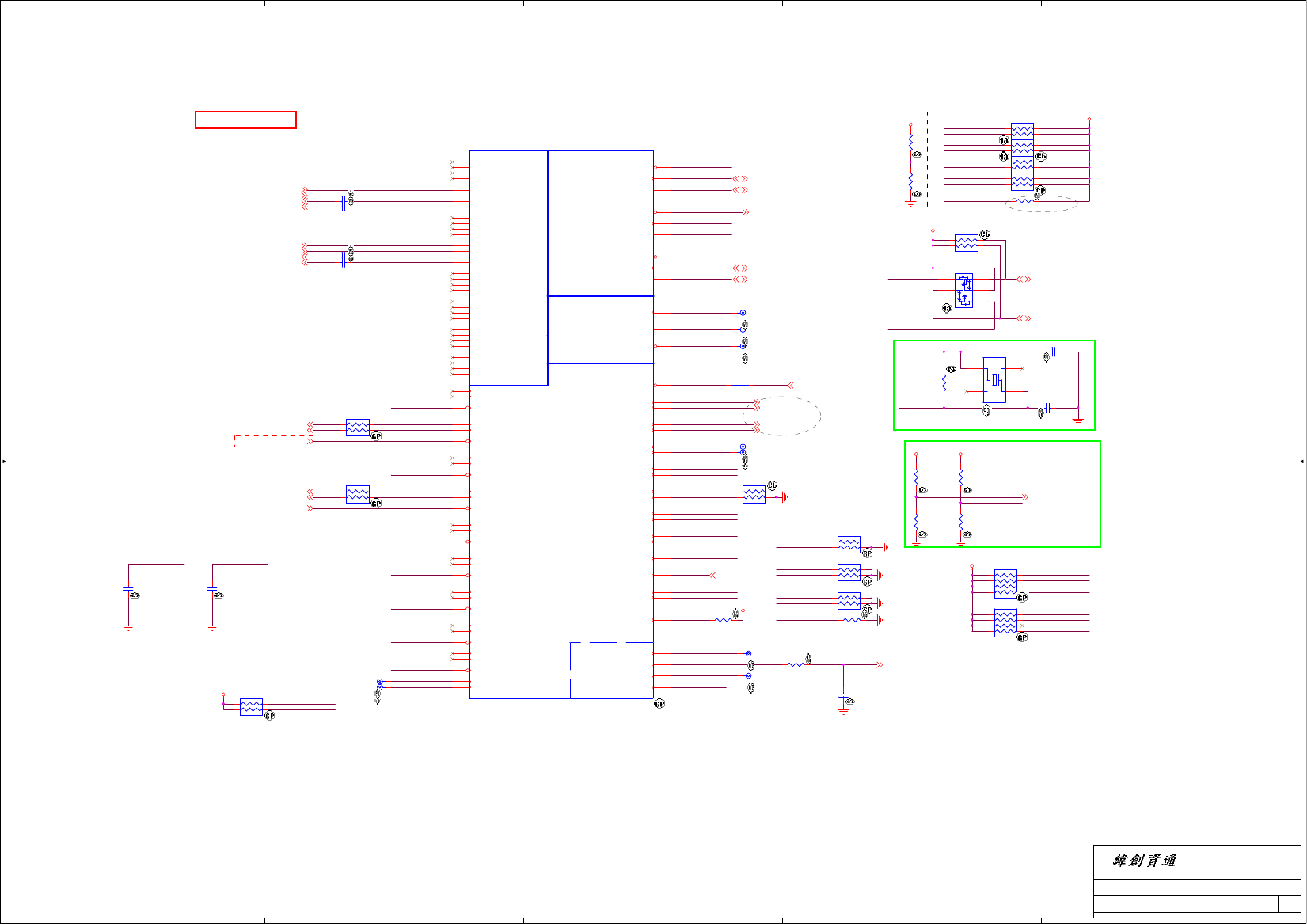Click the output port arrow in the lower green box

click(1024, 497)
